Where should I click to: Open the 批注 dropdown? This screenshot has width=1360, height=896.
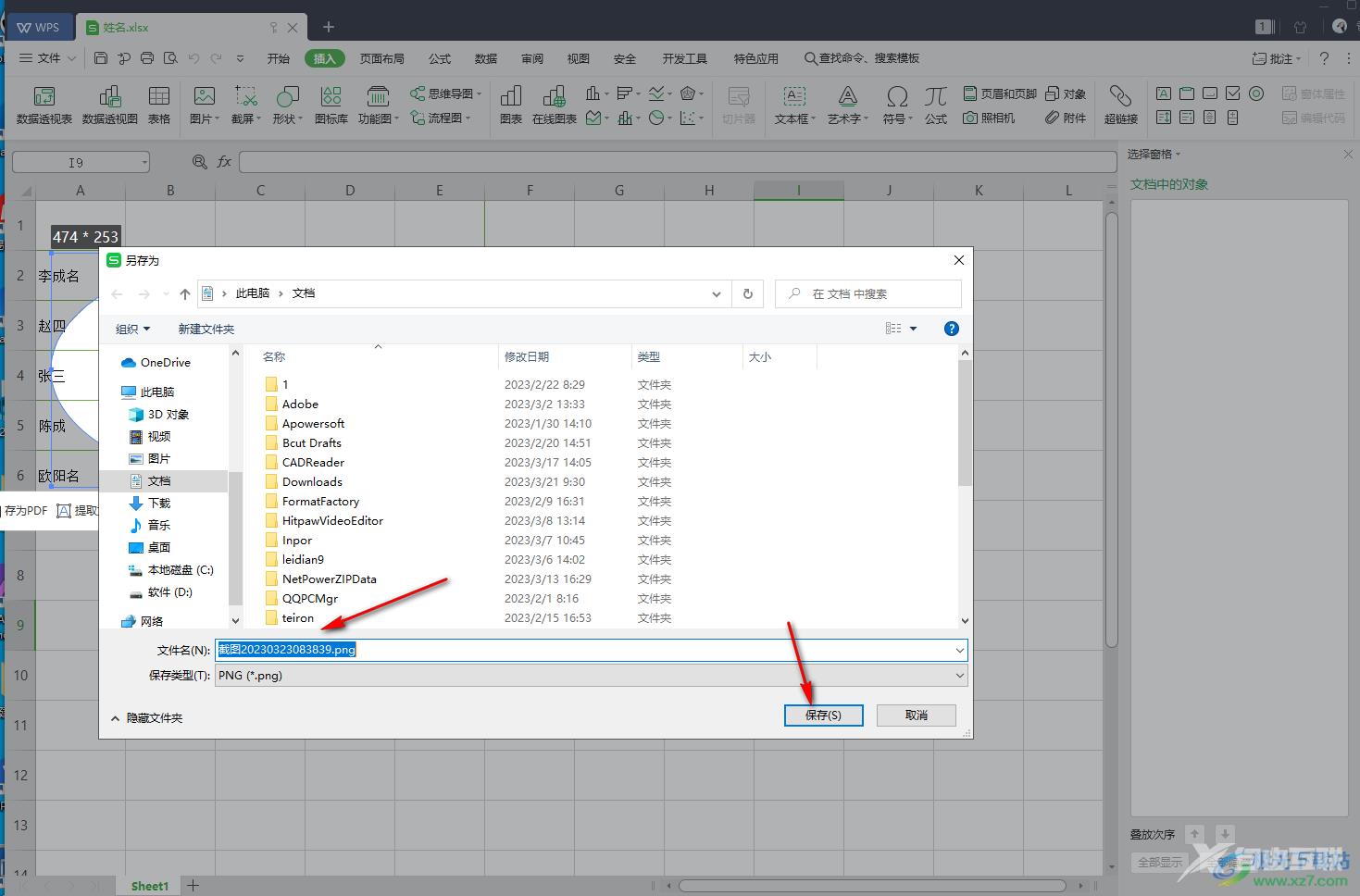click(x=1277, y=58)
